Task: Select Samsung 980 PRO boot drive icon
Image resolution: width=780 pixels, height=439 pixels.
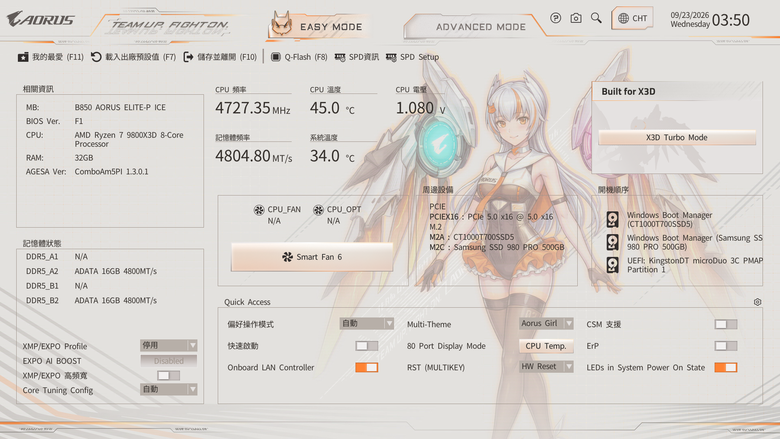Action: pyautogui.click(x=612, y=242)
